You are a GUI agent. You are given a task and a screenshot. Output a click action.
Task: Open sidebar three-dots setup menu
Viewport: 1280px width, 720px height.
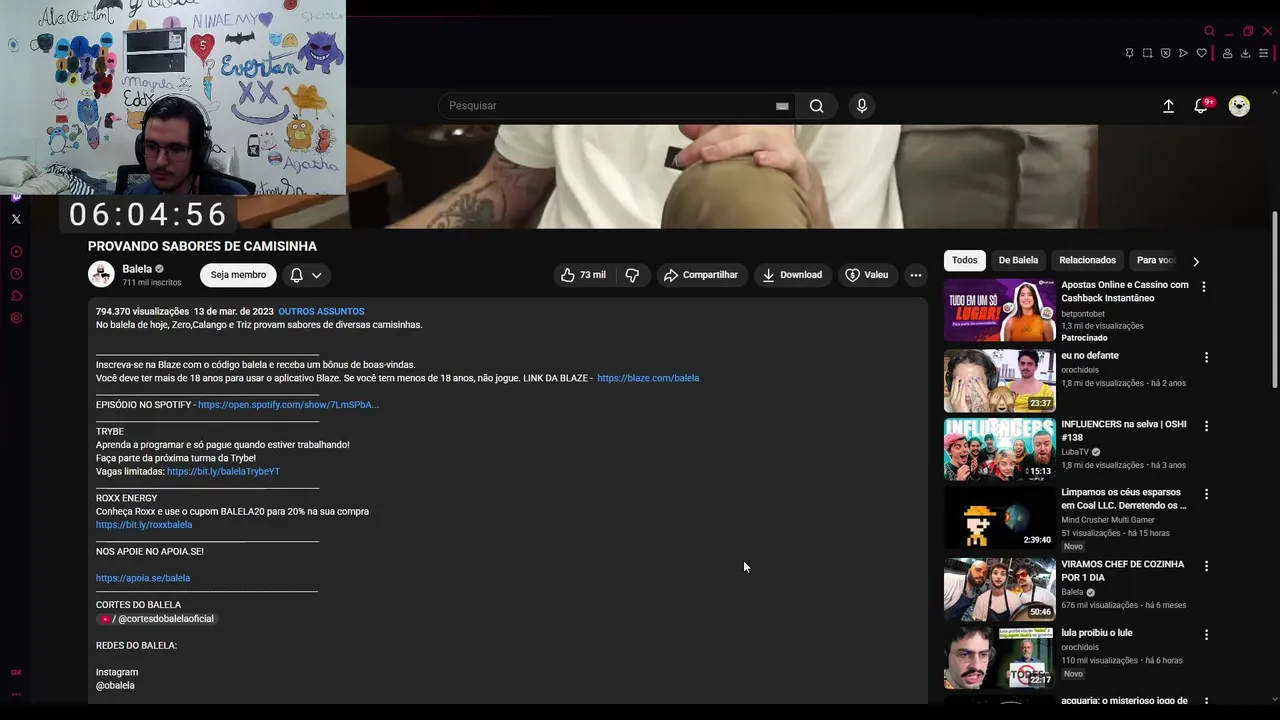(16, 694)
